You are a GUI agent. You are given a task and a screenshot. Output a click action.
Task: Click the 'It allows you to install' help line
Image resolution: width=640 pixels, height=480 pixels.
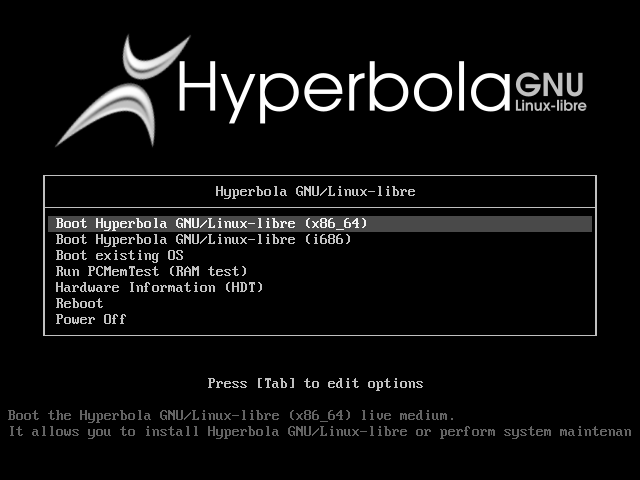[320, 431]
